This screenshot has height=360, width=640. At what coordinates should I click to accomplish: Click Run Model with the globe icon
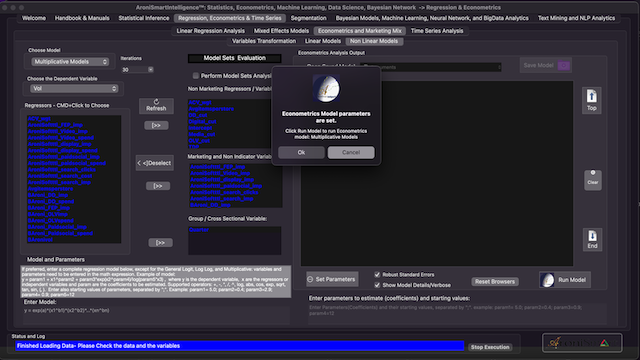pyautogui.click(x=564, y=280)
